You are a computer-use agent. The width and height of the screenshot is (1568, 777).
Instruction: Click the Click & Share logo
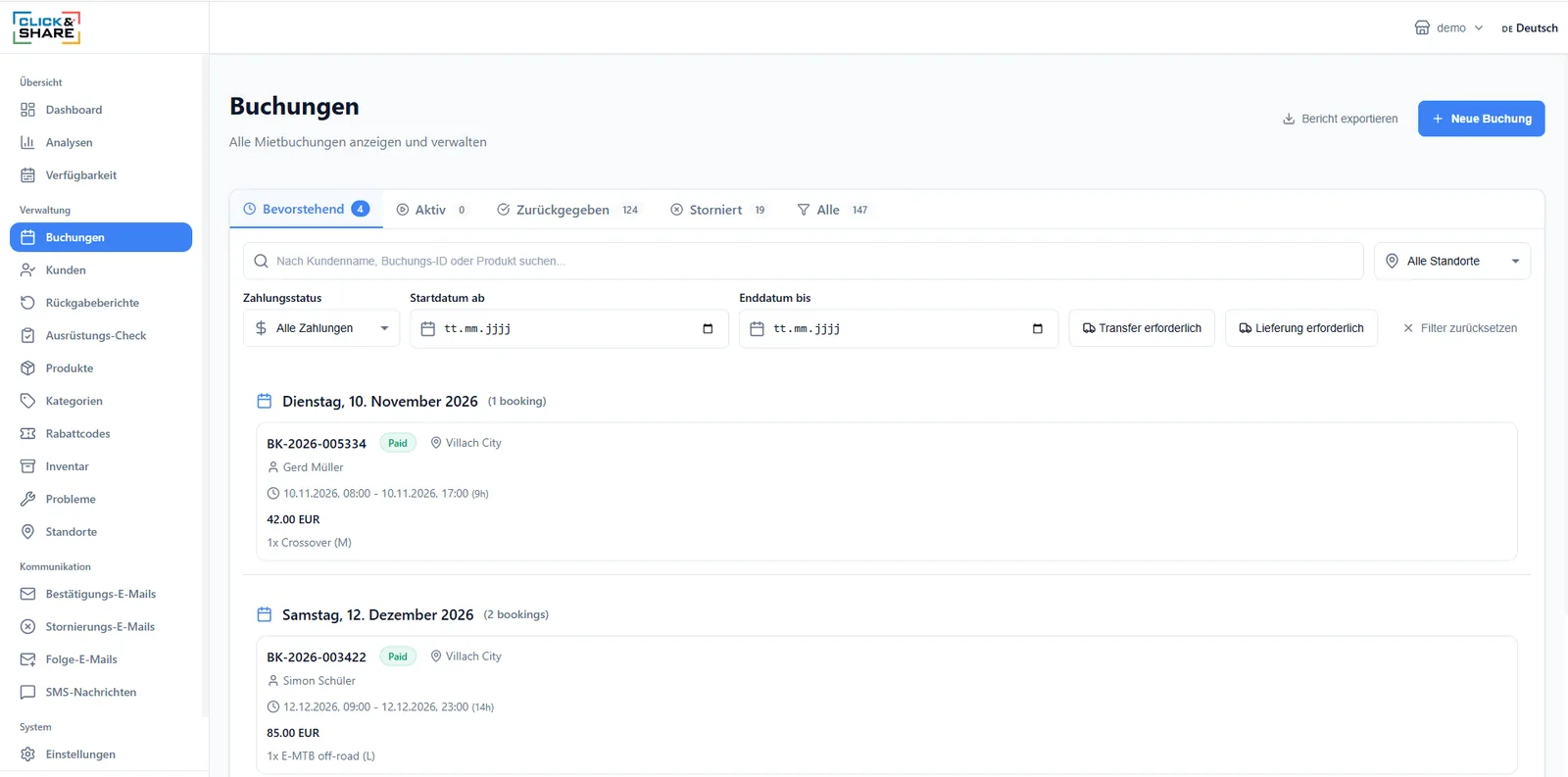46,27
